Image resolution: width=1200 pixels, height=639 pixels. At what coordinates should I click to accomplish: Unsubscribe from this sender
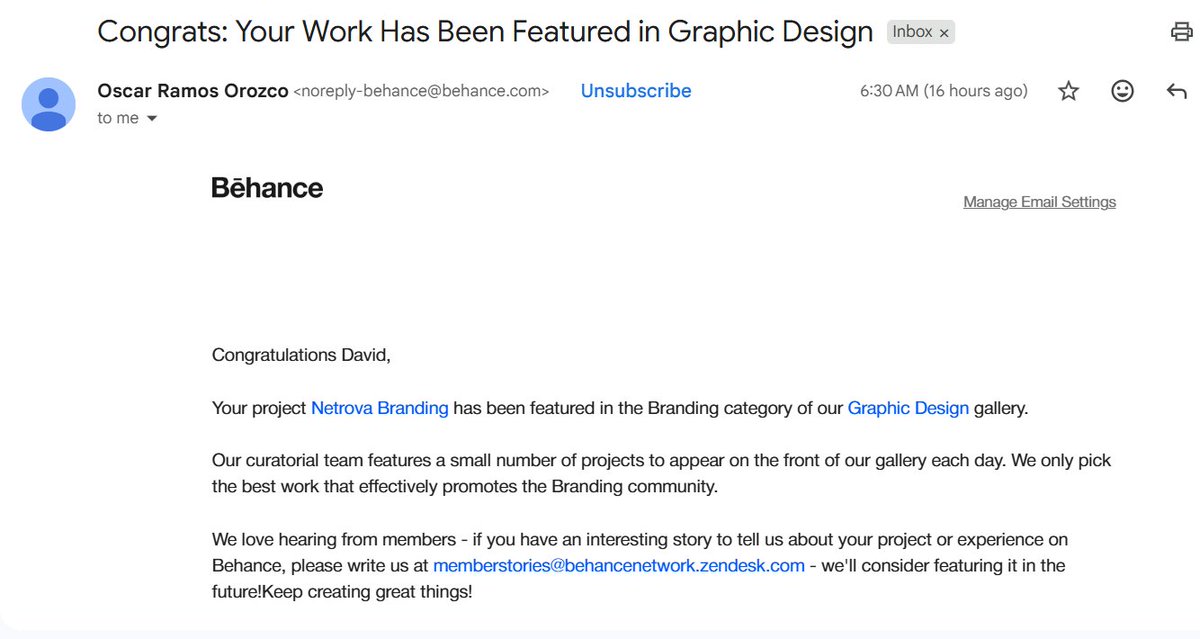[x=636, y=91]
